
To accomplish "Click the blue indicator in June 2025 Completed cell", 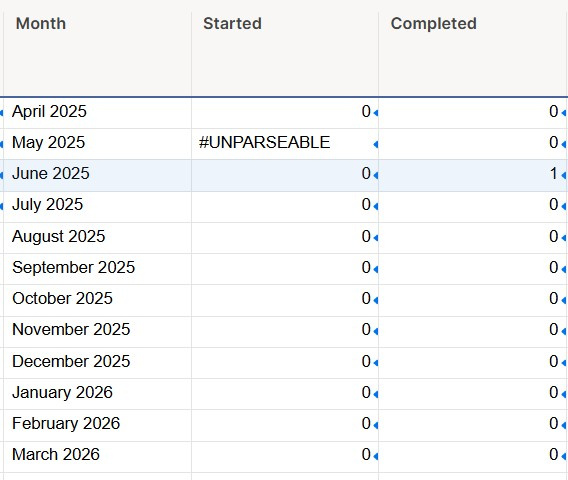I will 564,176.
